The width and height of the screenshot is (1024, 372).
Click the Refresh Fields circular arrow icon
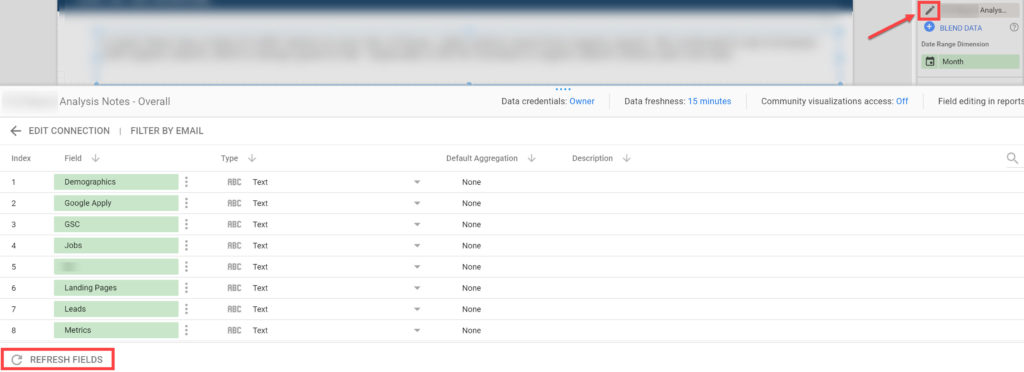17,360
